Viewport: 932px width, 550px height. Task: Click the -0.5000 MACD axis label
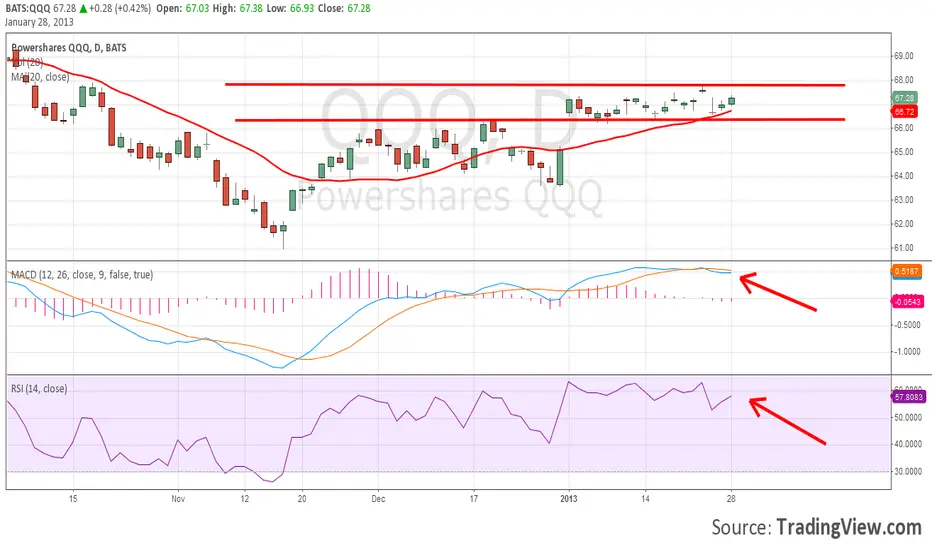tap(907, 325)
